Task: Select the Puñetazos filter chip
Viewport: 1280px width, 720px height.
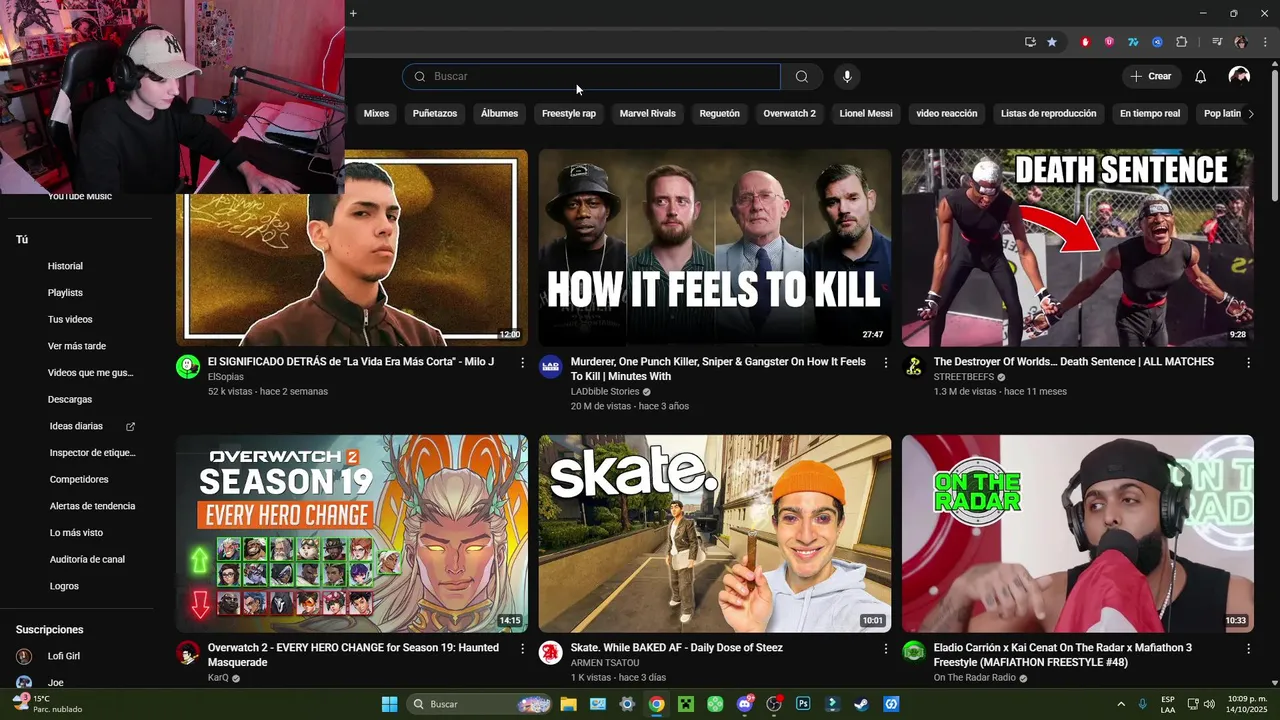Action: click(435, 114)
